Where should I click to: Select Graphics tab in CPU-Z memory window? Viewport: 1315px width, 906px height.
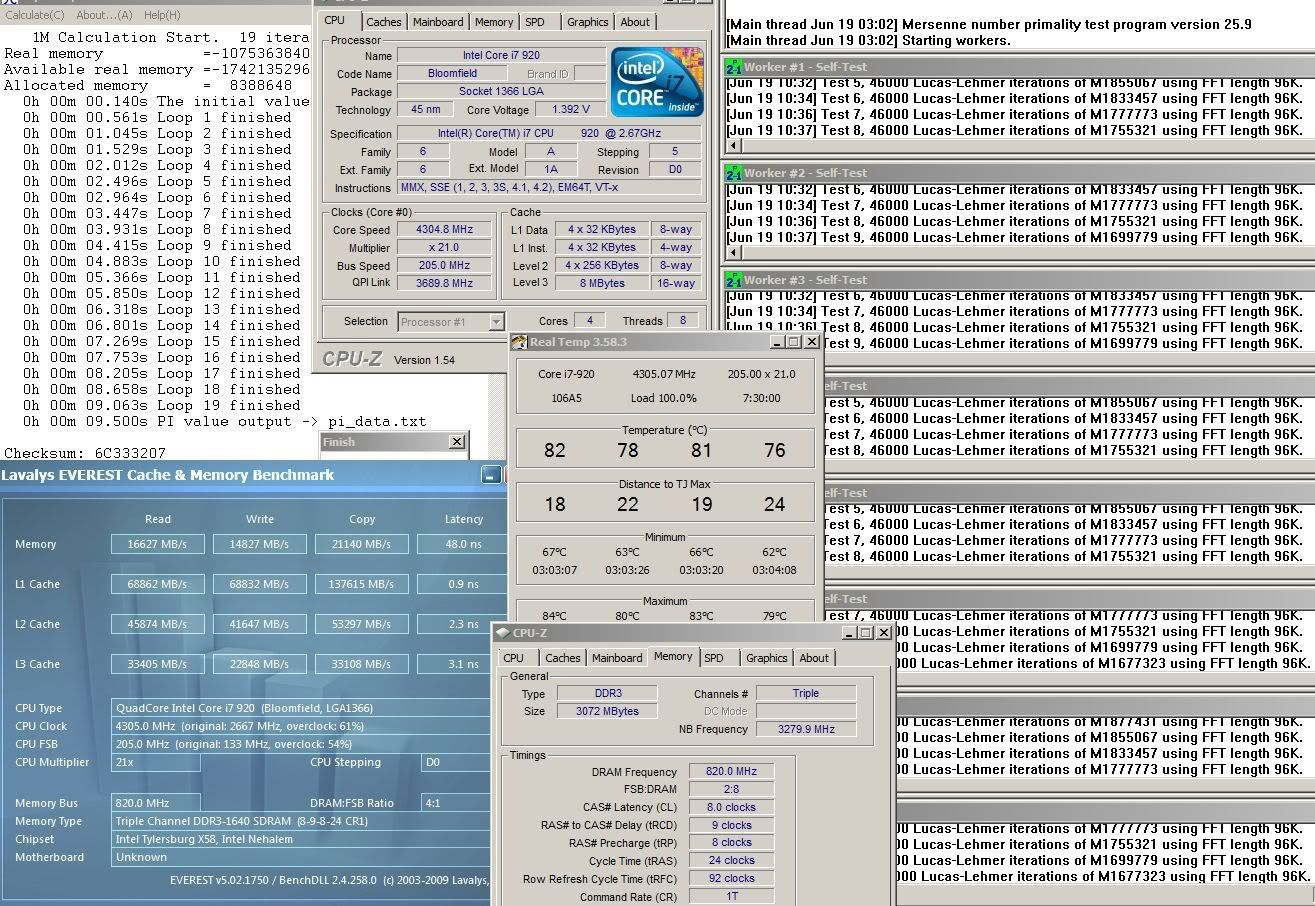[x=766, y=658]
